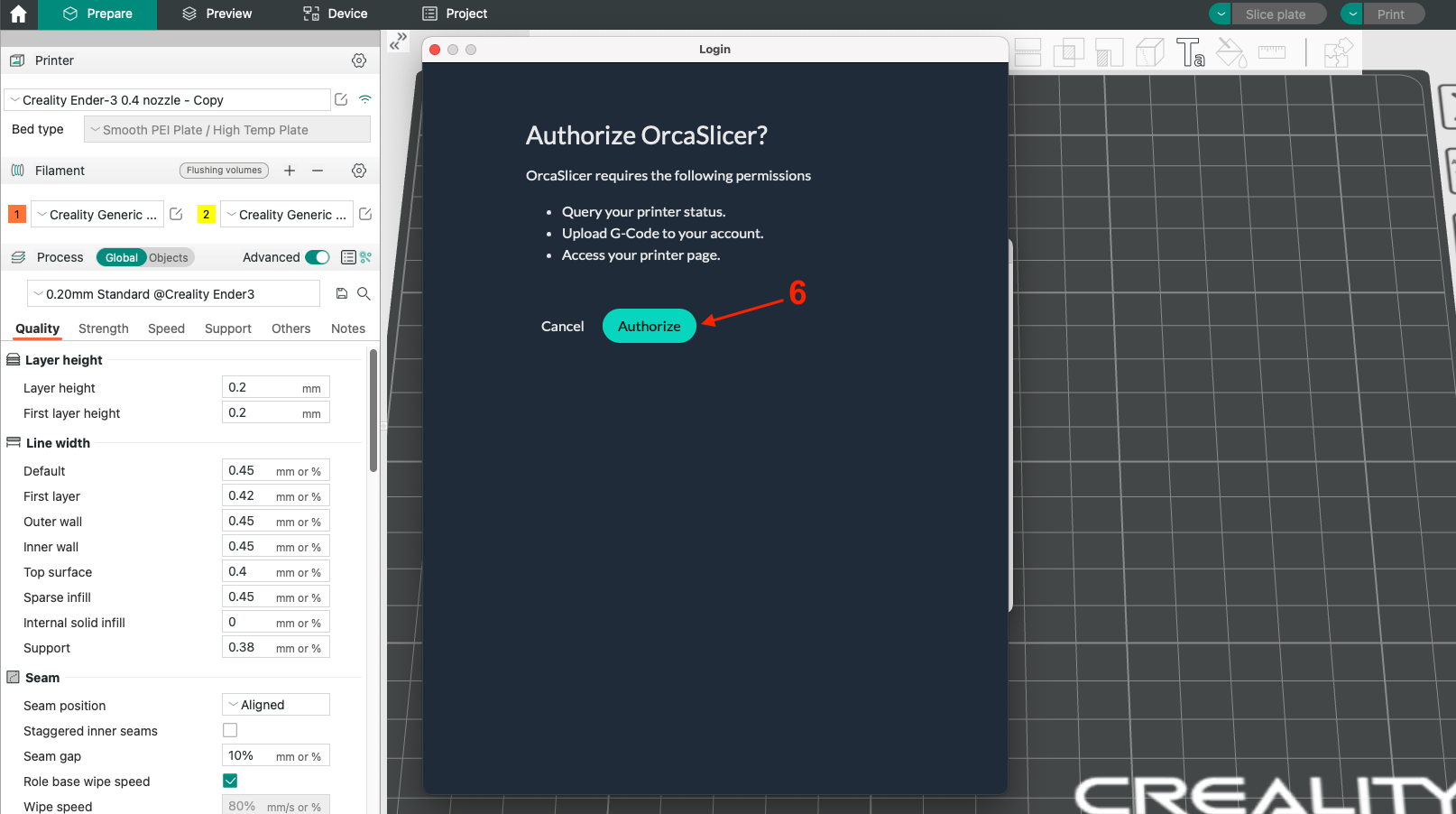The height and width of the screenshot is (814, 1456).
Task: Open filament settings gear icon
Action: point(359,171)
